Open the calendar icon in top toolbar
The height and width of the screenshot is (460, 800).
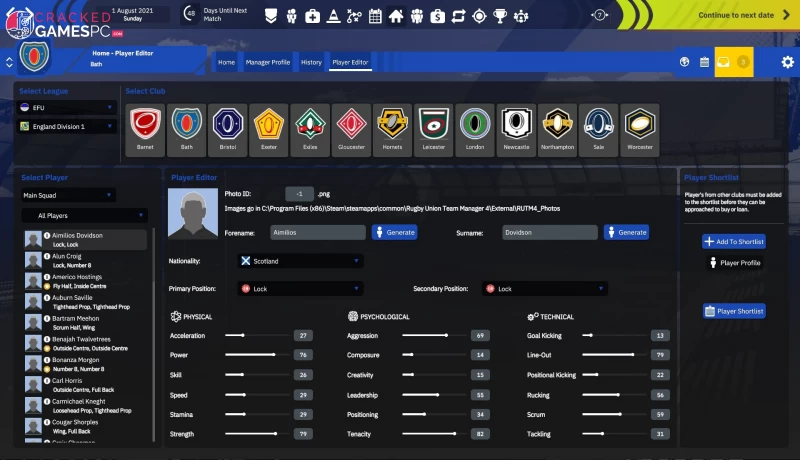pyautogui.click(x=375, y=16)
